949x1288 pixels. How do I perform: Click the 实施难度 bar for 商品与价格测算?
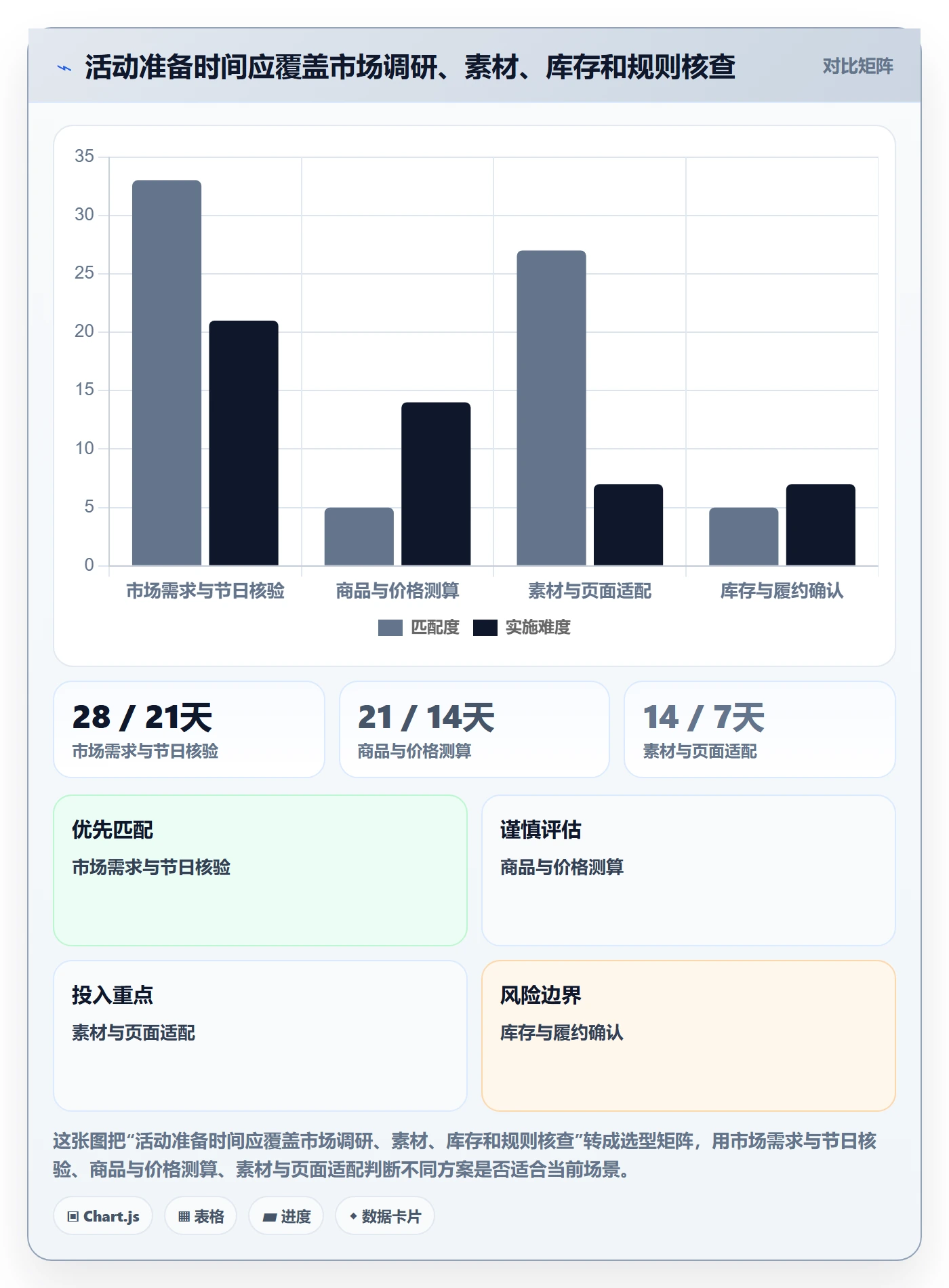pyautogui.click(x=436, y=484)
